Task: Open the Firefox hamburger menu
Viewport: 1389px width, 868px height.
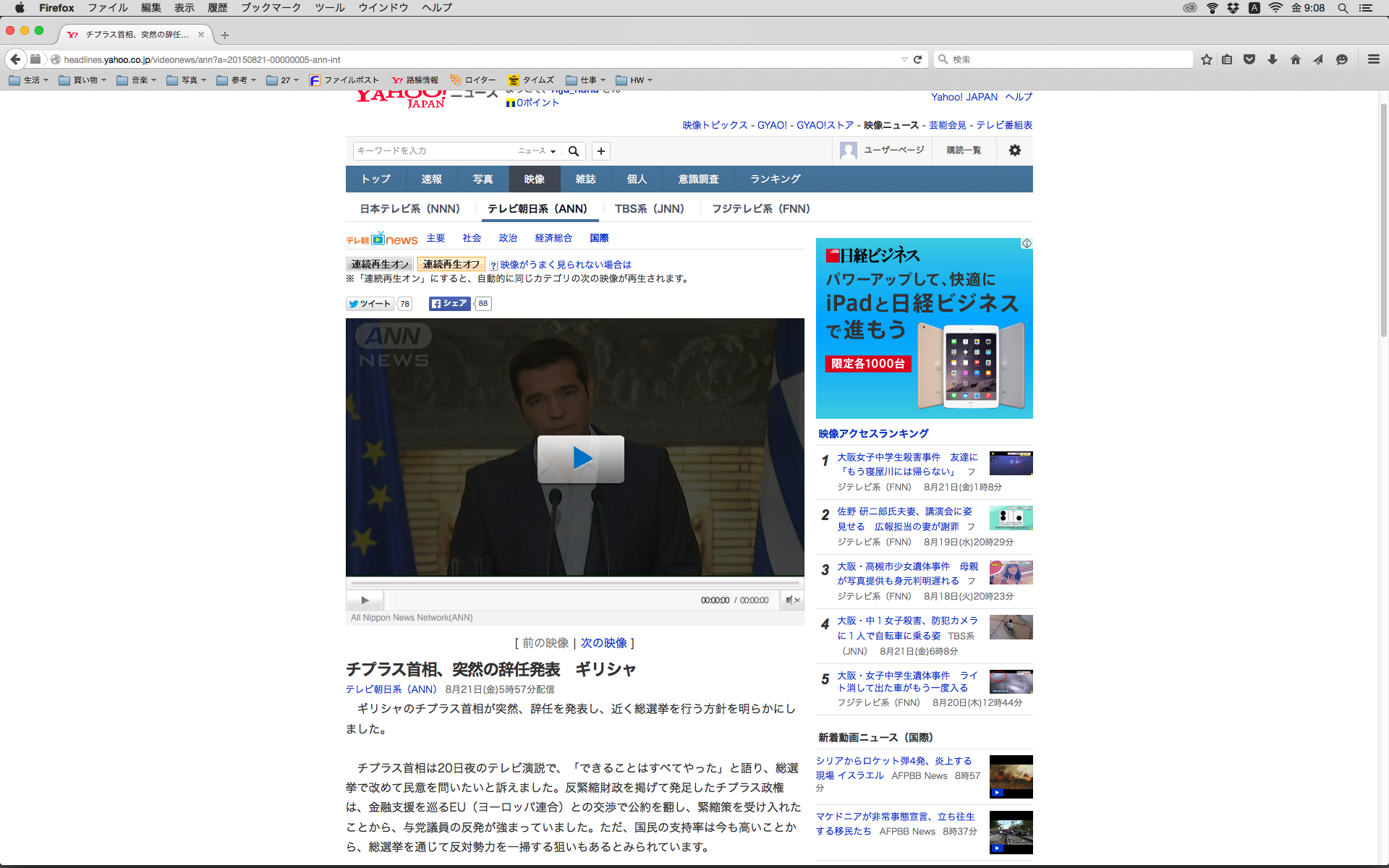Action: point(1373,59)
